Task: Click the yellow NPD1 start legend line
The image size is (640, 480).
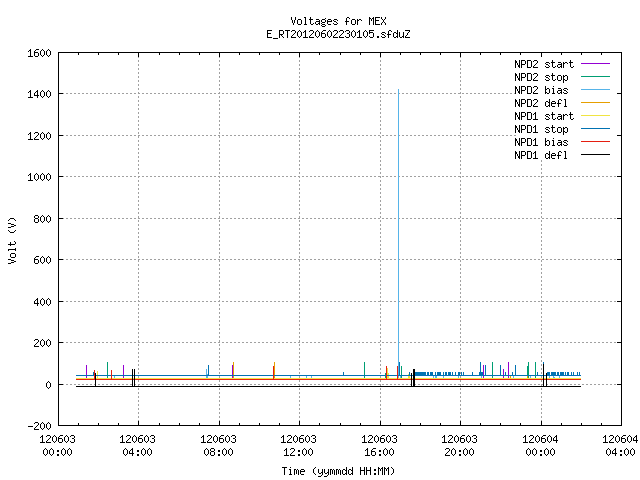Action: [595, 116]
